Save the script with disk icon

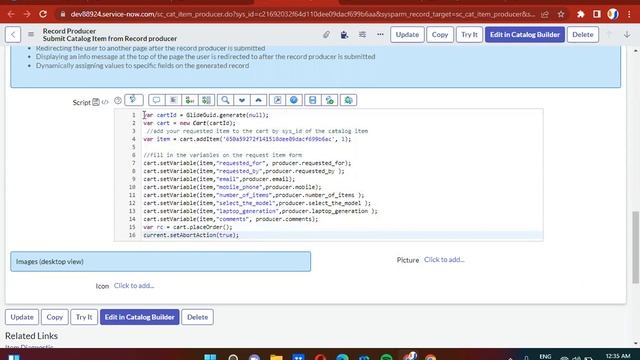[x=313, y=100]
